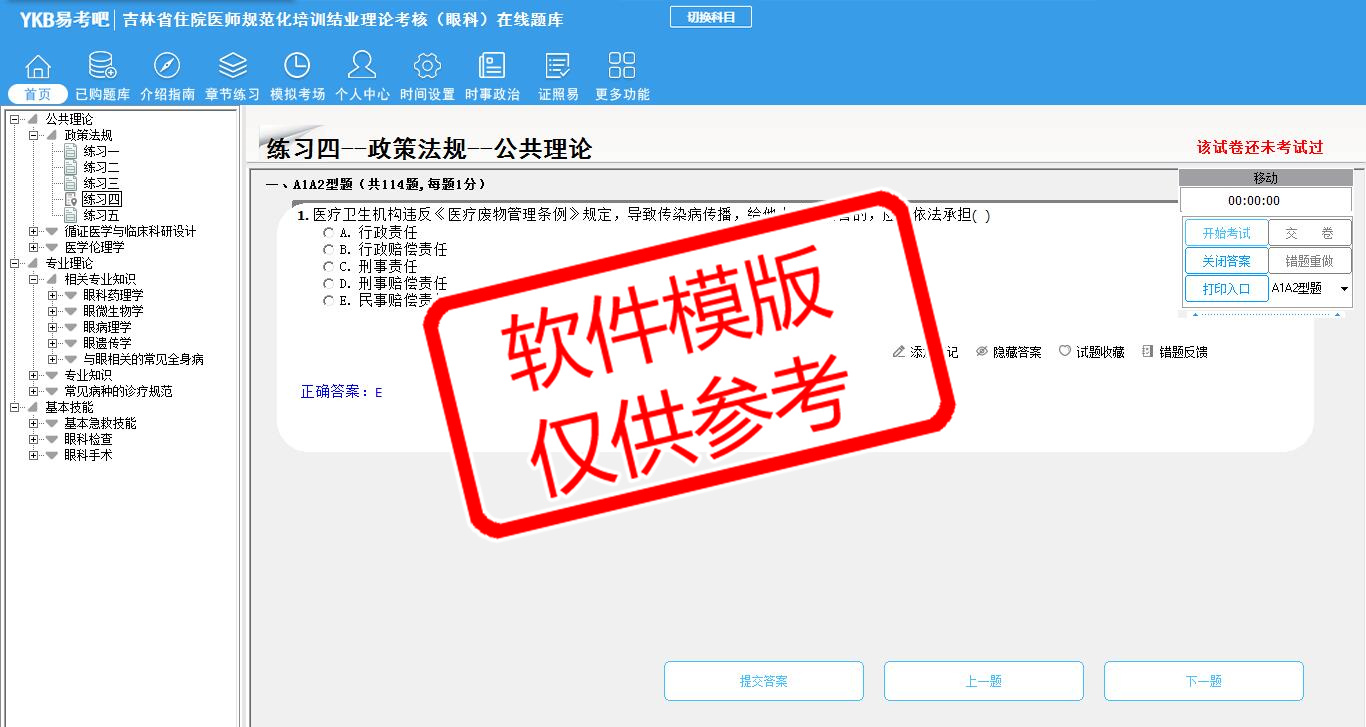Image resolution: width=1366 pixels, height=727 pixels.
Task: Select option B 行政赔偿责任
Action: [329, 250]
